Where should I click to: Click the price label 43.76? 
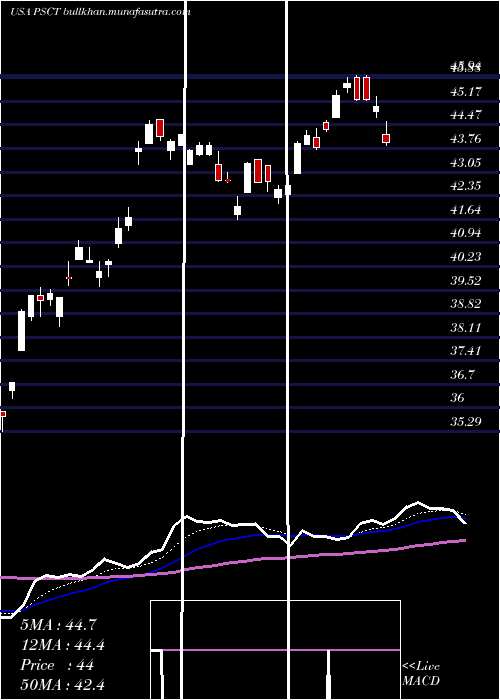[x=466, y=139]
